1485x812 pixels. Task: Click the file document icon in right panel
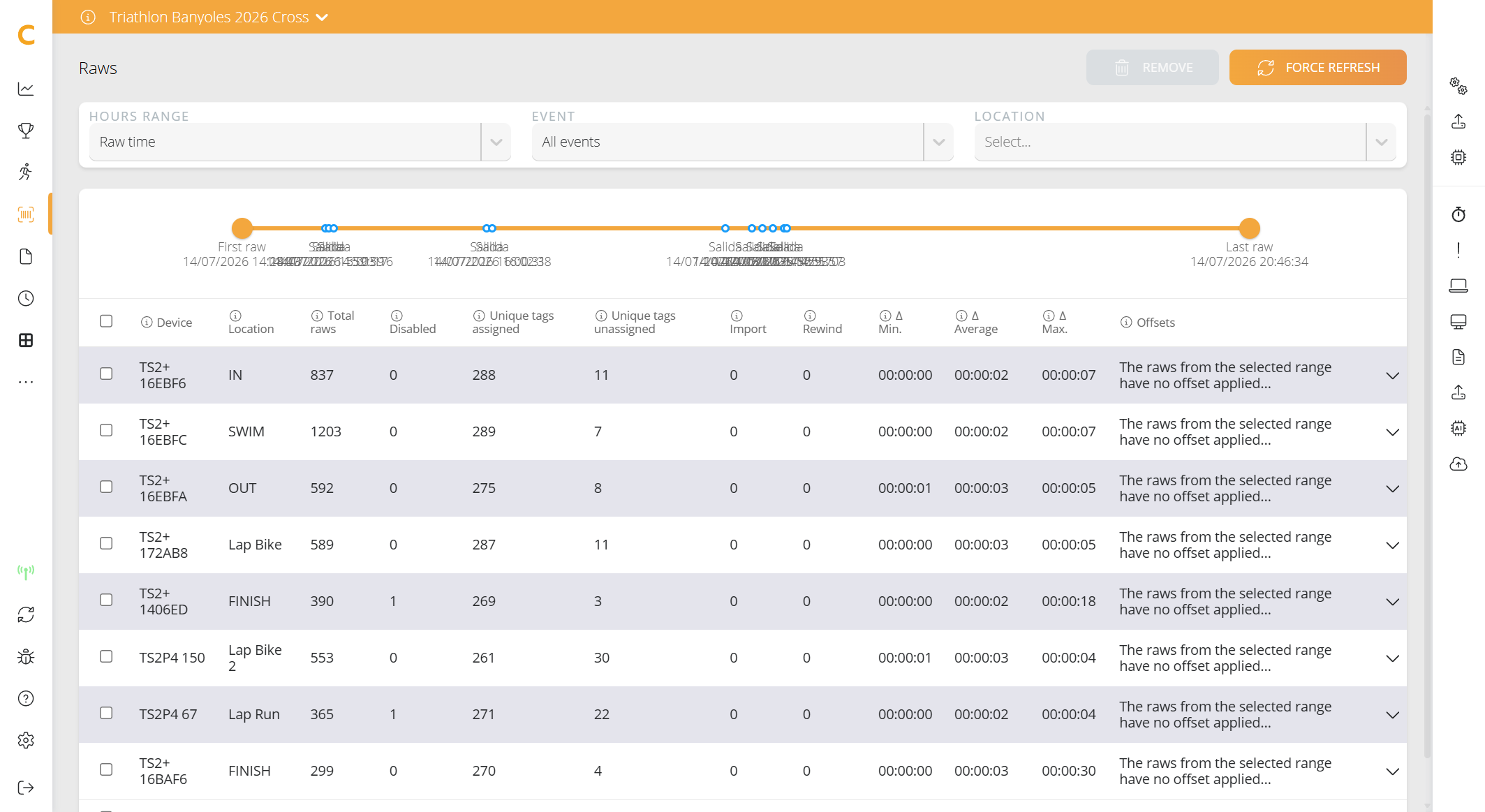(x=1458, y=357)
